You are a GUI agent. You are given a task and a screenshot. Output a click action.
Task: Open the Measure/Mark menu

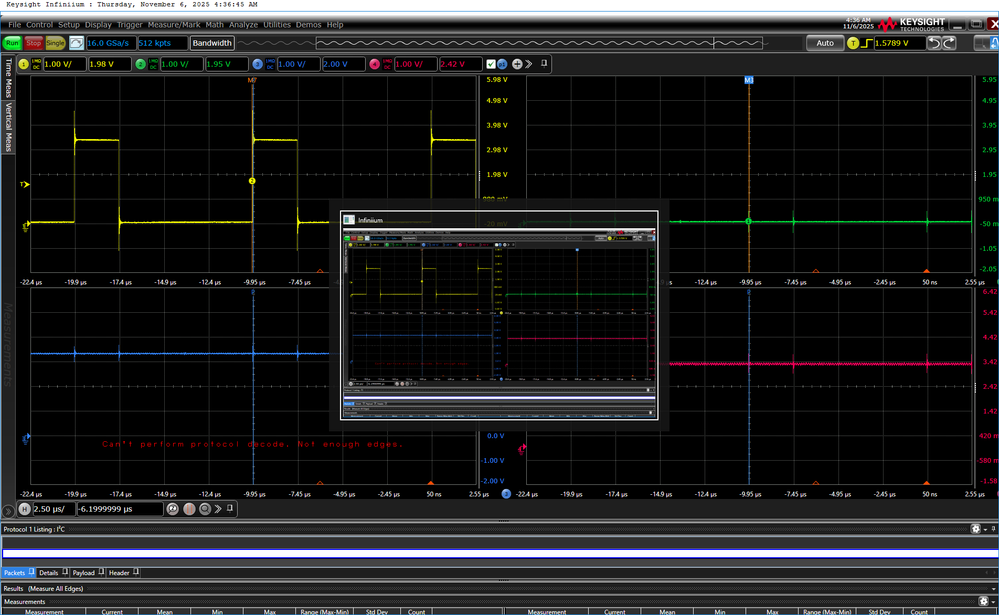[175, 24]
